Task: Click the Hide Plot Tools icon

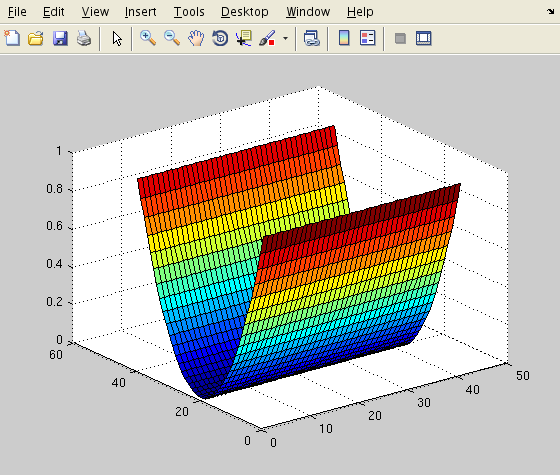Action: click(x=400, y=38)
